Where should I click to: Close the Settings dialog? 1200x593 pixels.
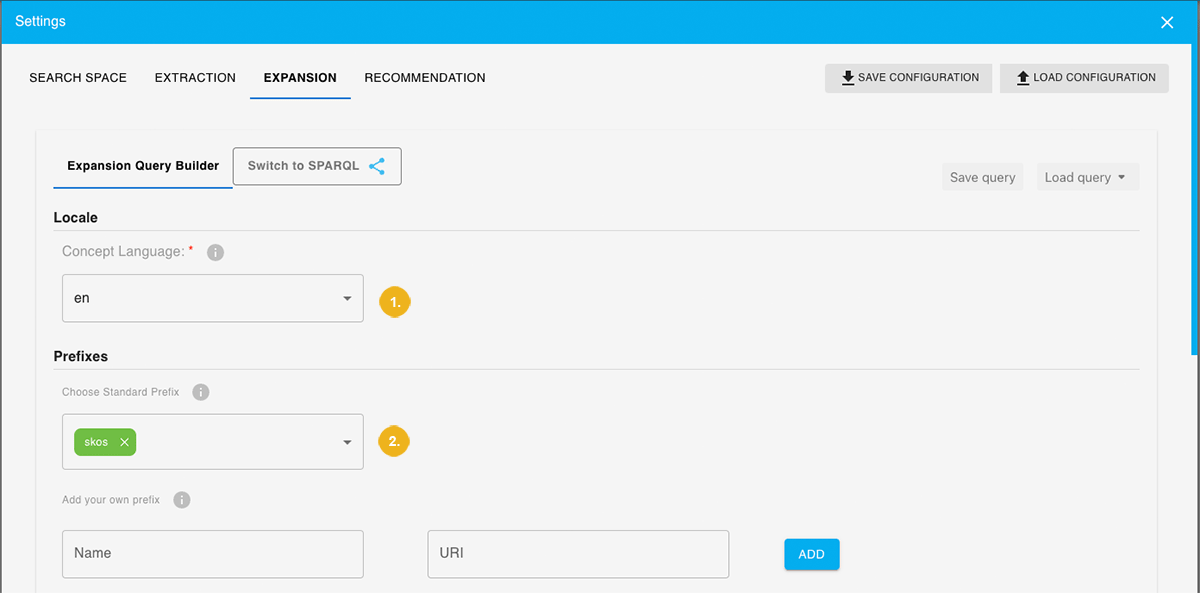coord(1167,21)
